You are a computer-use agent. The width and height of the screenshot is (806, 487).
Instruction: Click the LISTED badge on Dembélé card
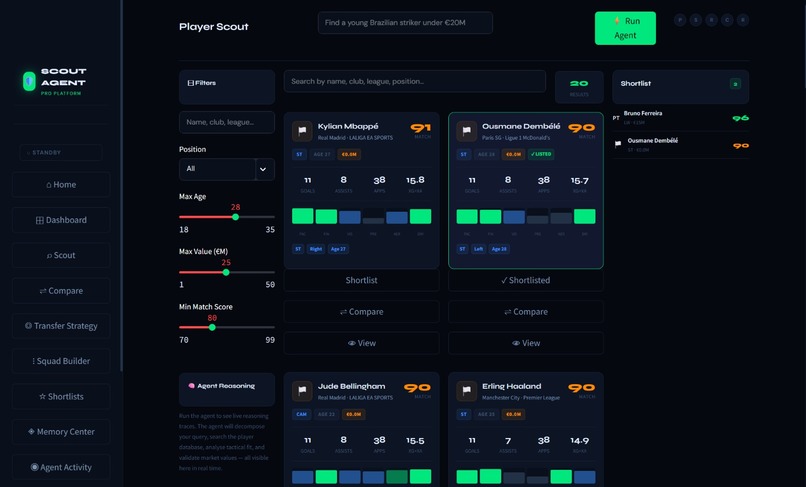pyautogui.click(x=541, y=154)
